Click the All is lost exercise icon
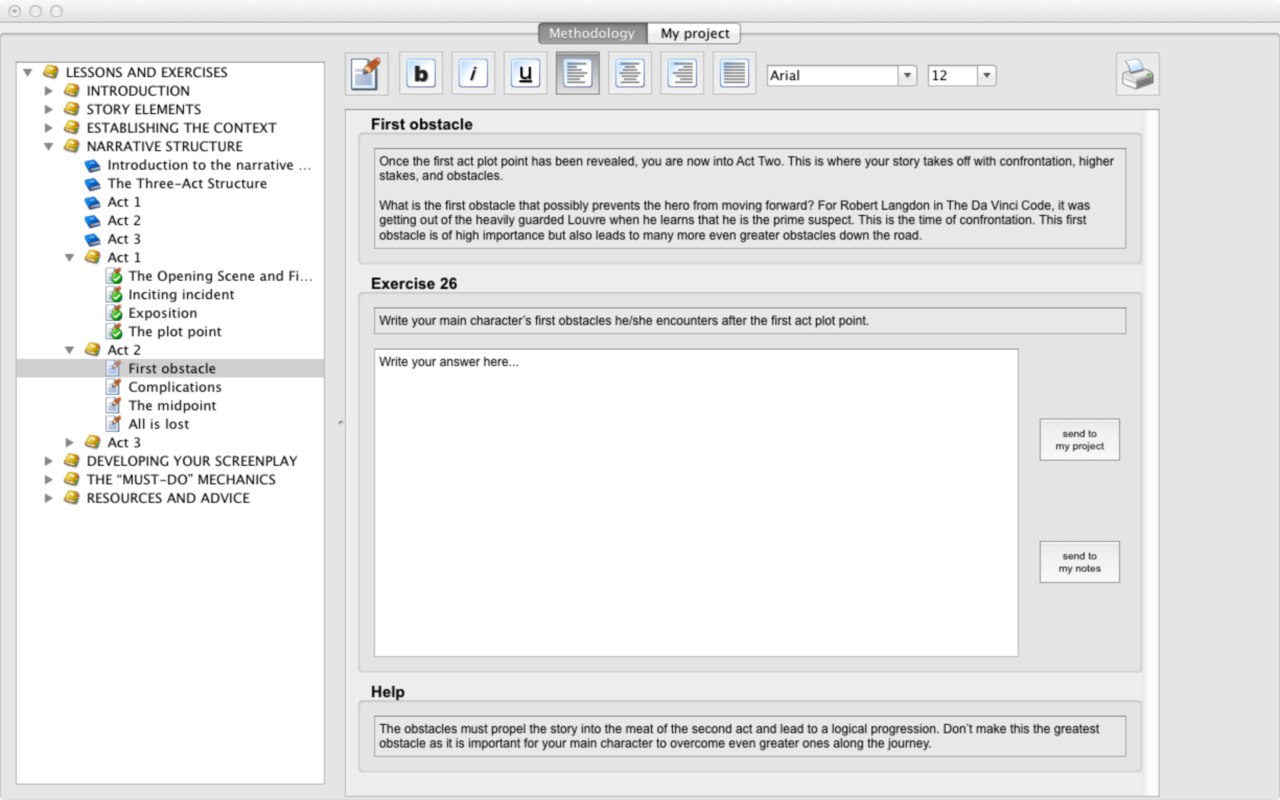 pos(114,424)
